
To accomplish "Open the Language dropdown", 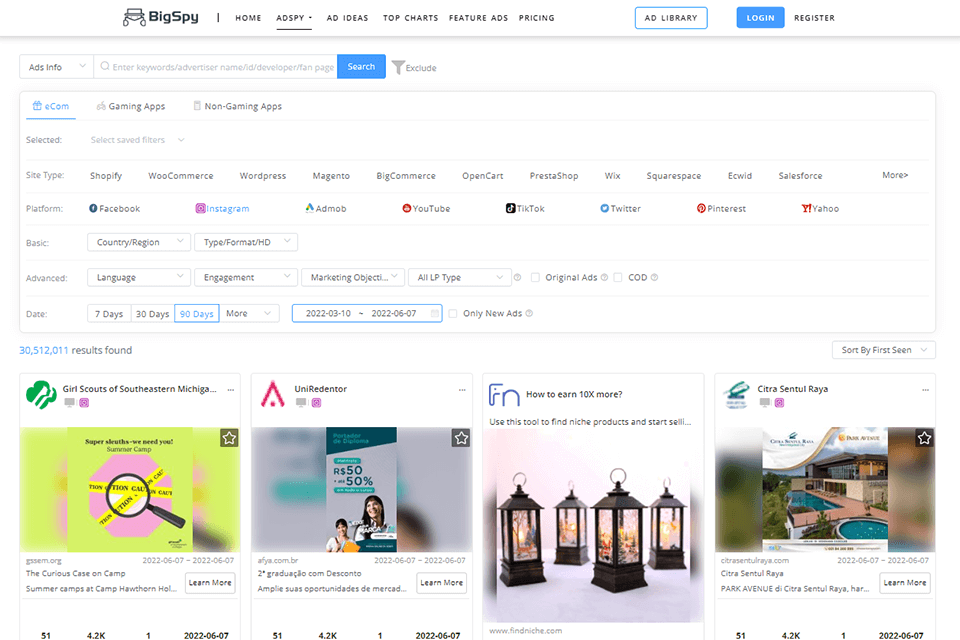I will [x=139, y=277].
